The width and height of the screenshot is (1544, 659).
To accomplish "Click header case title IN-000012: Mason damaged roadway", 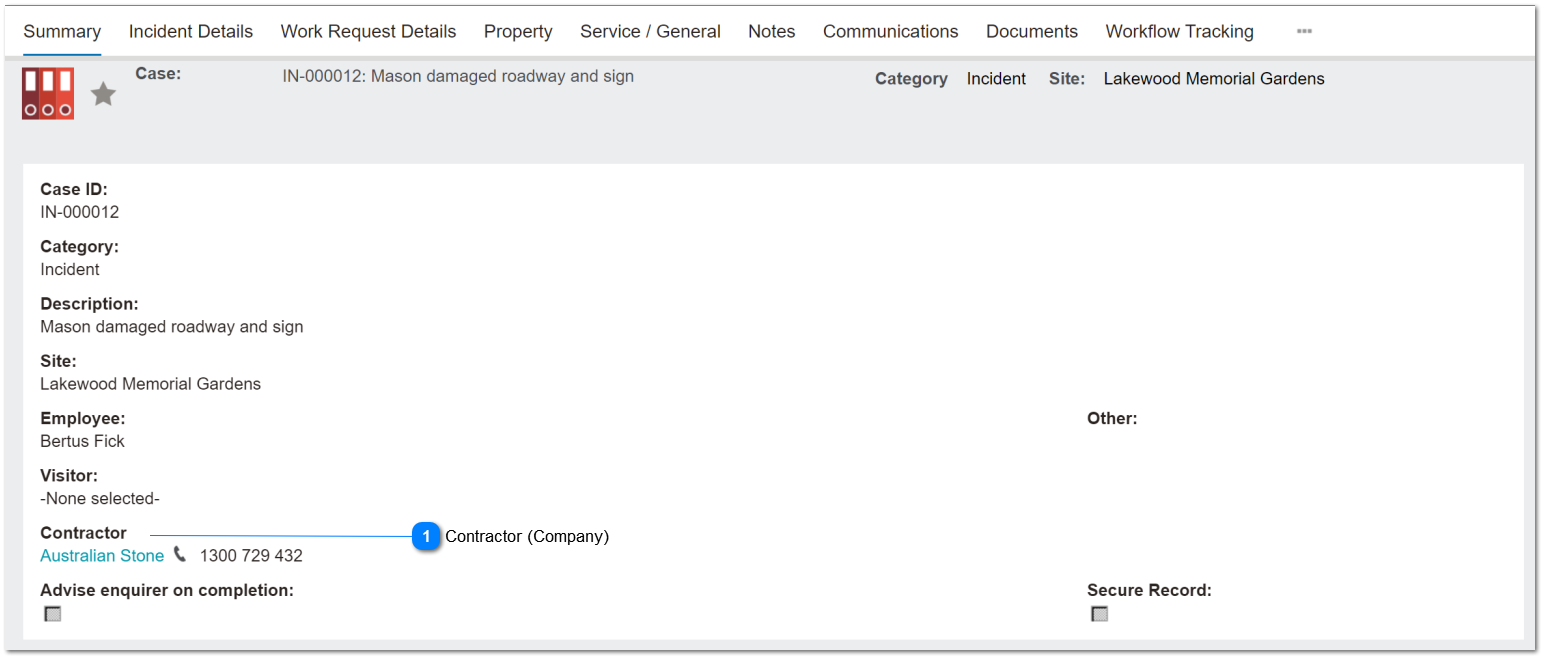I will click(x=458, y=76).
